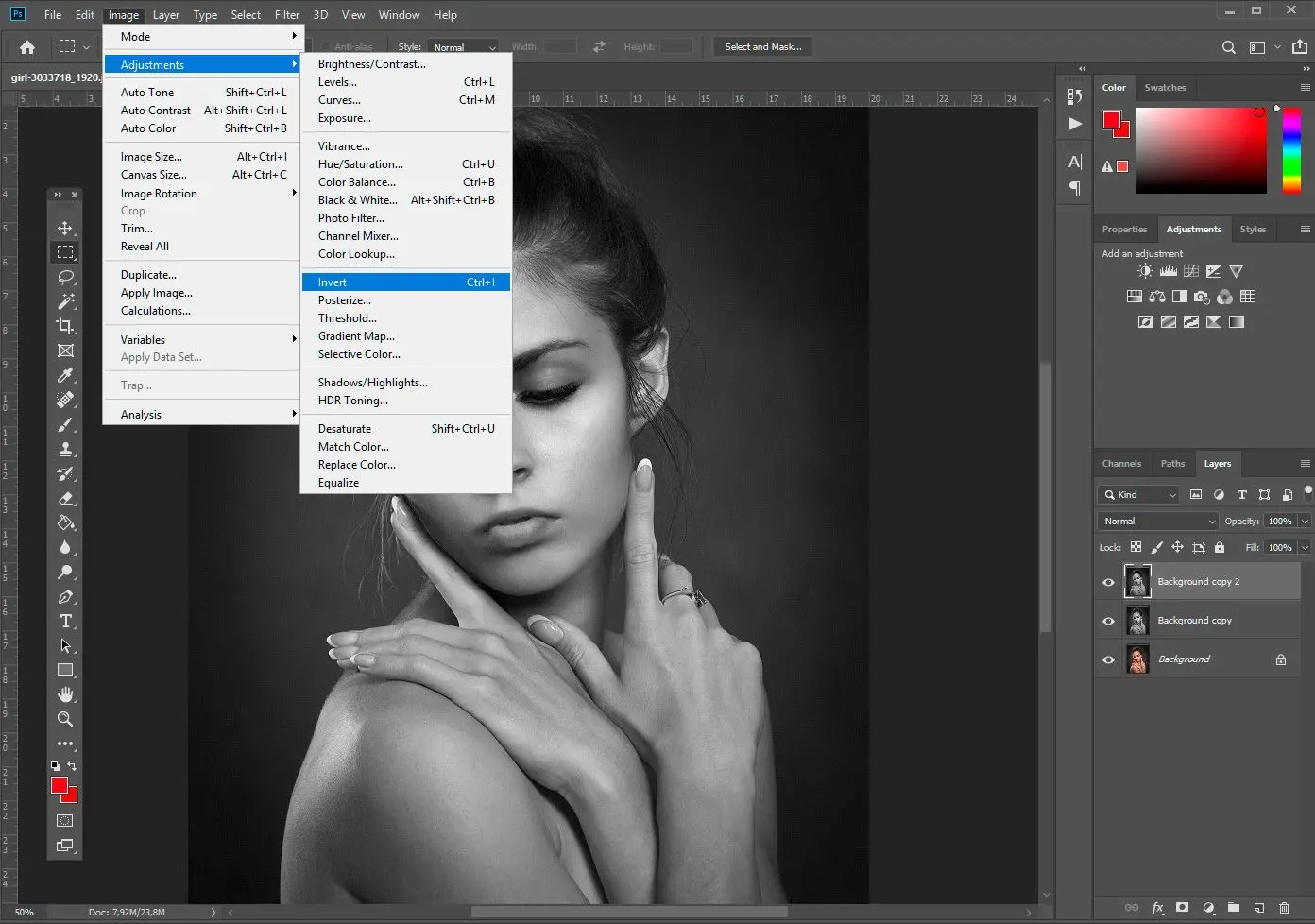This screenshot has width=1315, height=924.
Task: Open the layer blending mode dropdown
Action: coord(1156,521)
